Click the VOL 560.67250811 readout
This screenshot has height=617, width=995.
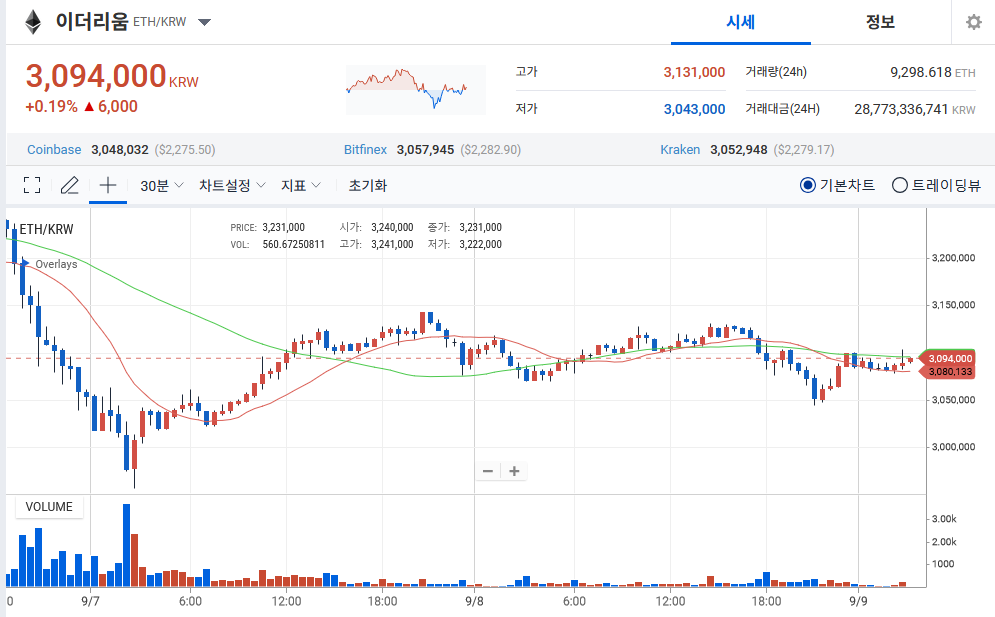coord(277,244)
